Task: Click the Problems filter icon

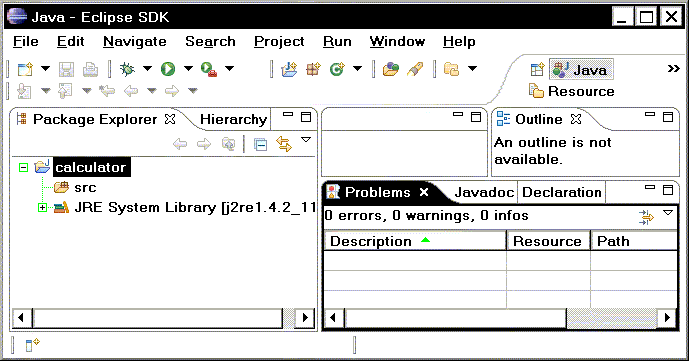Action: (x=646, y=217)
